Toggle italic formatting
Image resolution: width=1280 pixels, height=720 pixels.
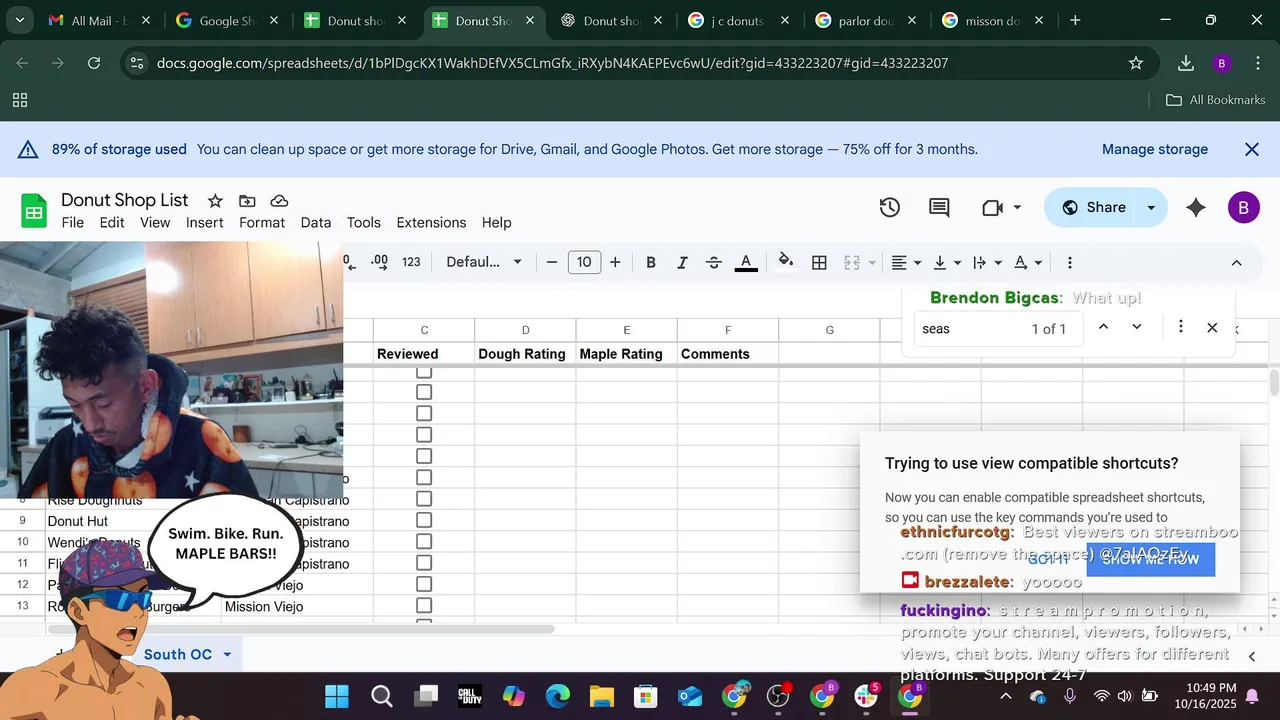[682, 262]
